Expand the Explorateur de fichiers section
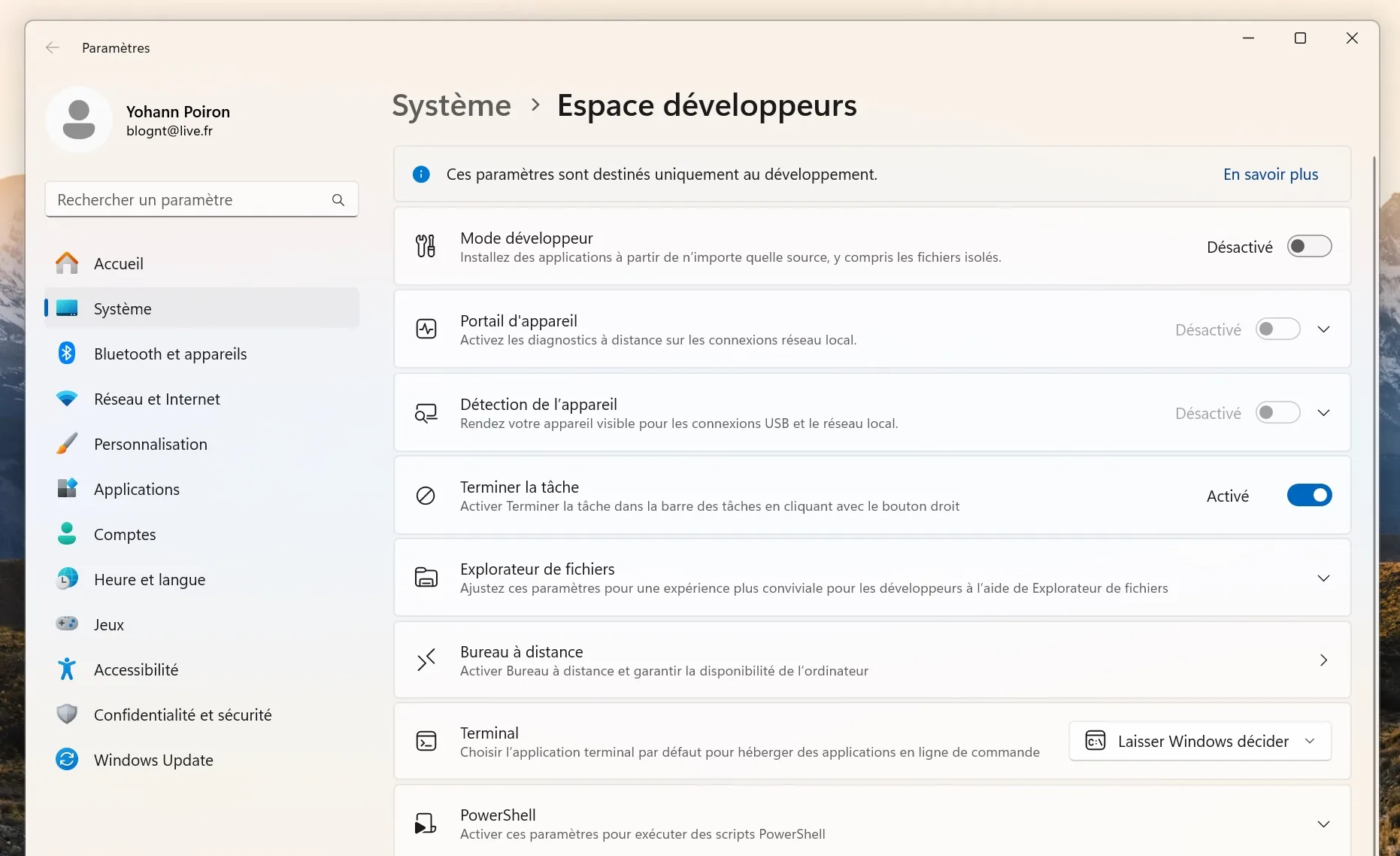 coord(1323,578)
